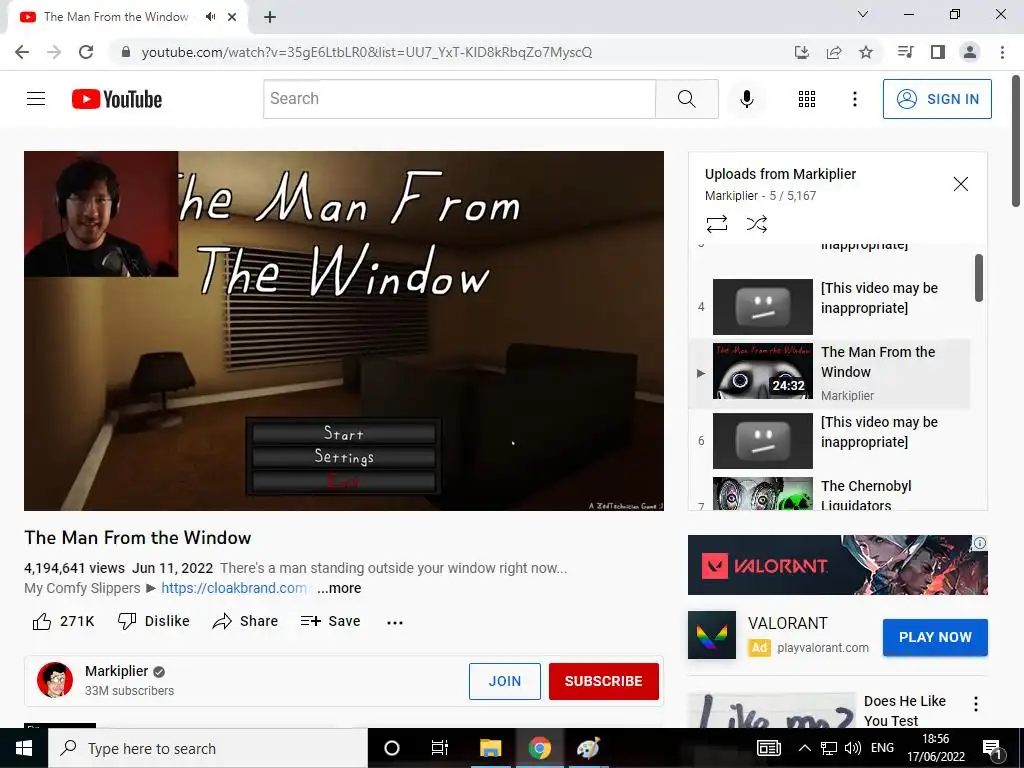This screenshot has height=768, width=1024.
Task: Open the Markiplier channel name link
Action: point(117,671)
